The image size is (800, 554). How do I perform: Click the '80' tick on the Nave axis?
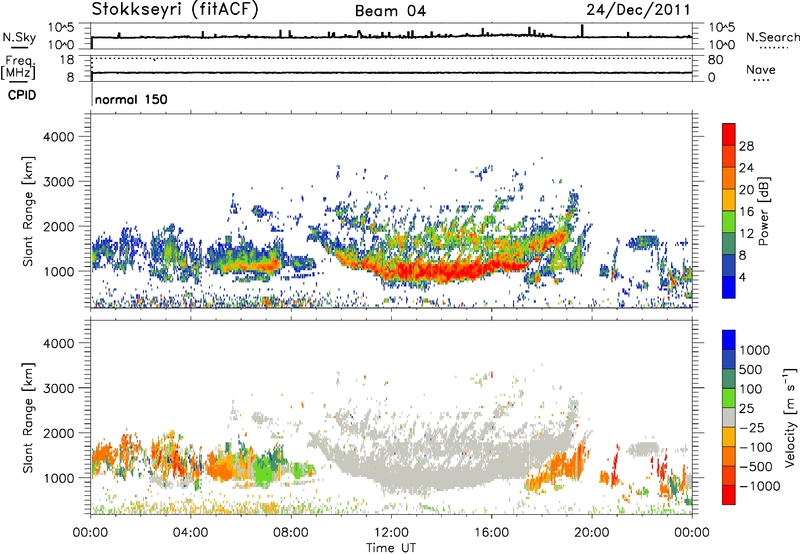pyautogui.click(x=715, y=60)
